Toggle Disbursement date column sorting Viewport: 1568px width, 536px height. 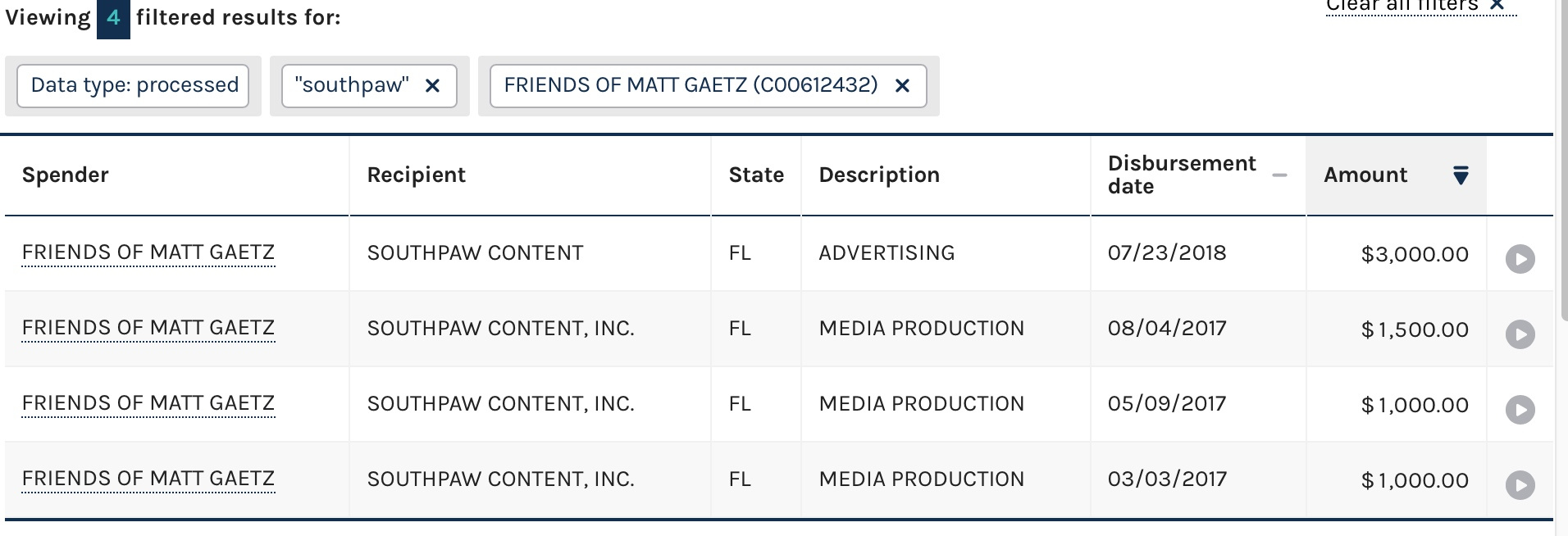pos(1279,175)
